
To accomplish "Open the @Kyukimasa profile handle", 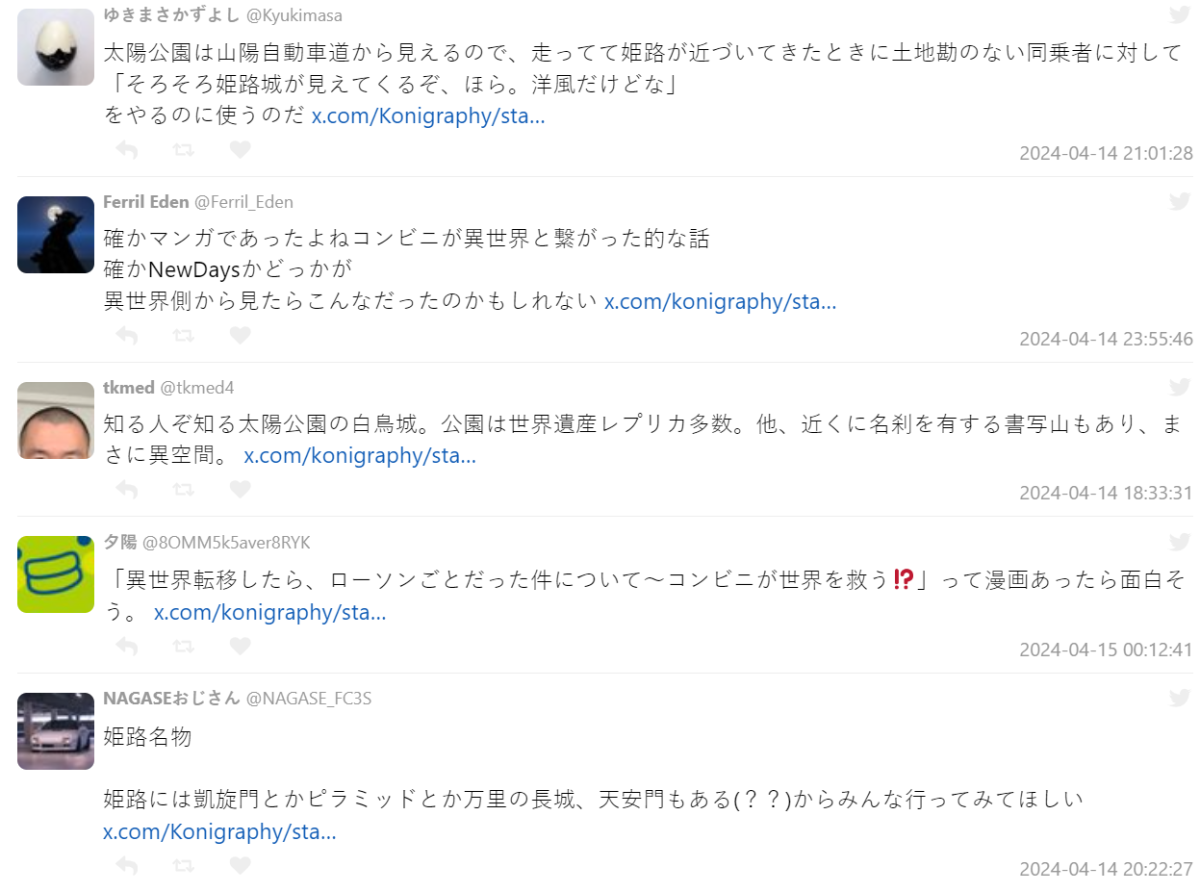I will (294, 15).
